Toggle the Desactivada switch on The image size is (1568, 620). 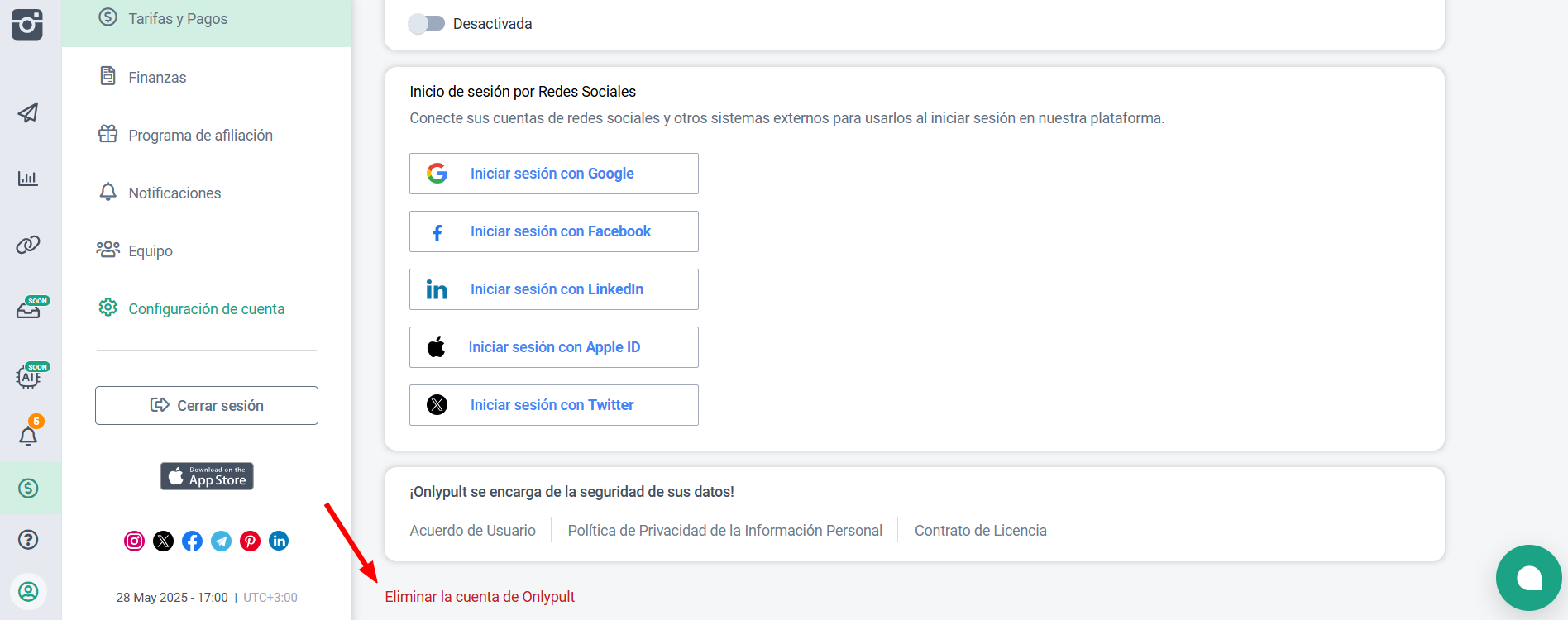click(x=427, y=24)
